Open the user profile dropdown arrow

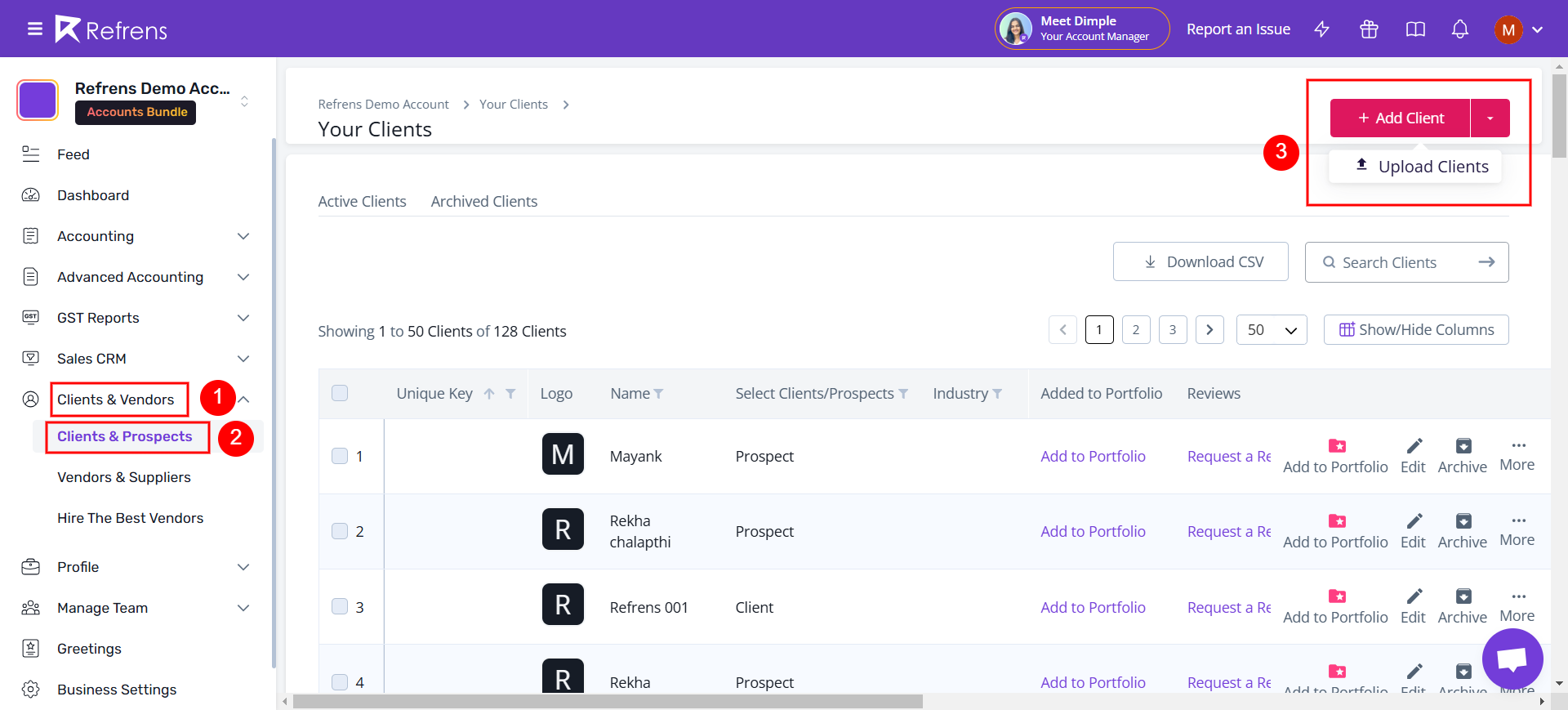click(x=1538, y=30)
